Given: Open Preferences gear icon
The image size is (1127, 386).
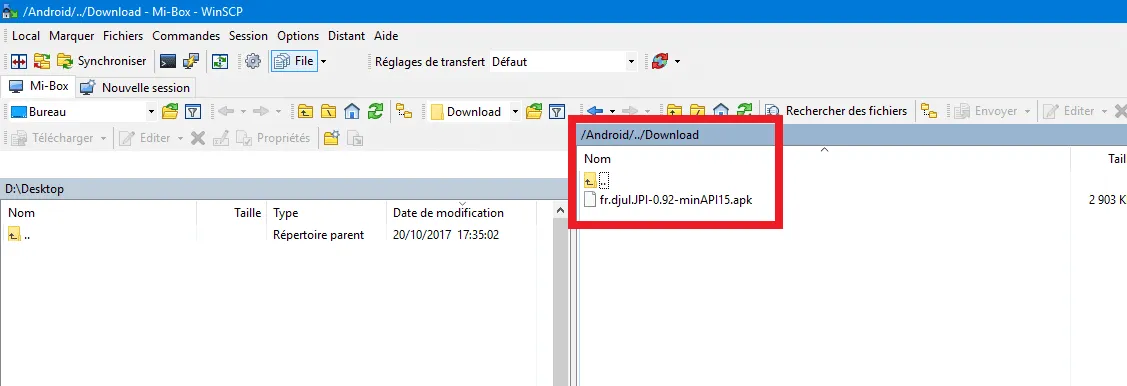Looking at the screenshot, I should (252, 62).
